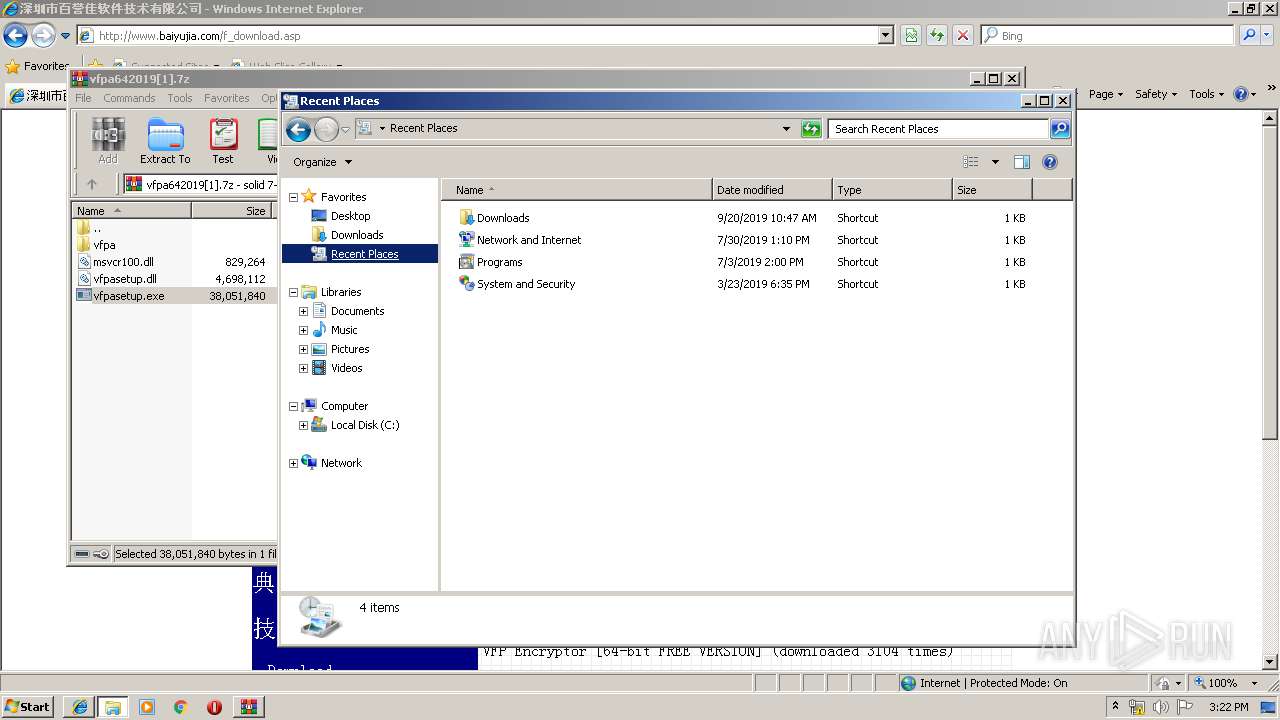Image resolution: width=1280 pixels, height=720 pixels.
Task: Open WinRAR File menu
Action: [x=83, y=98]
